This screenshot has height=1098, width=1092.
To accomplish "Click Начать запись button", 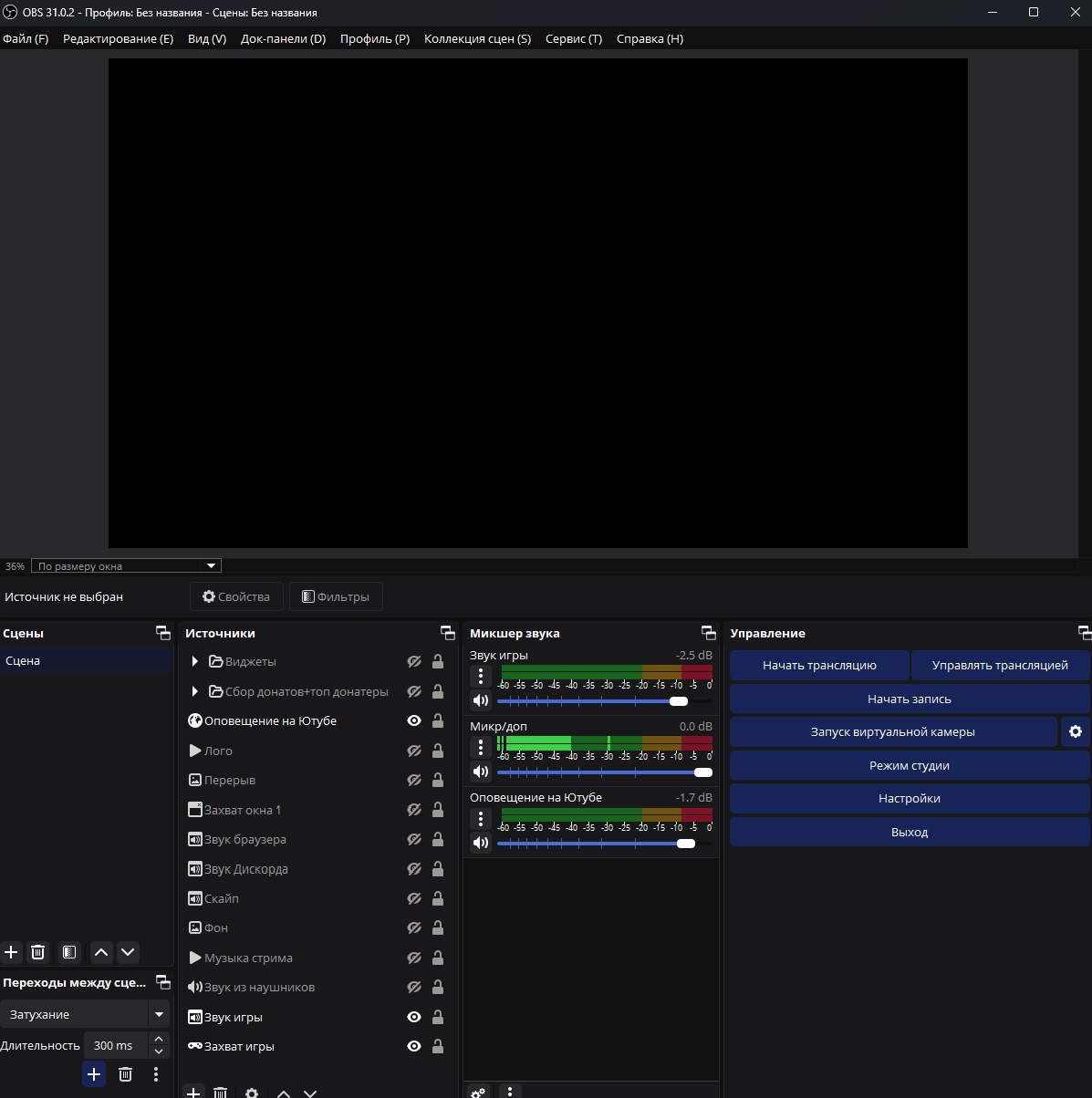I will point(910,699).
